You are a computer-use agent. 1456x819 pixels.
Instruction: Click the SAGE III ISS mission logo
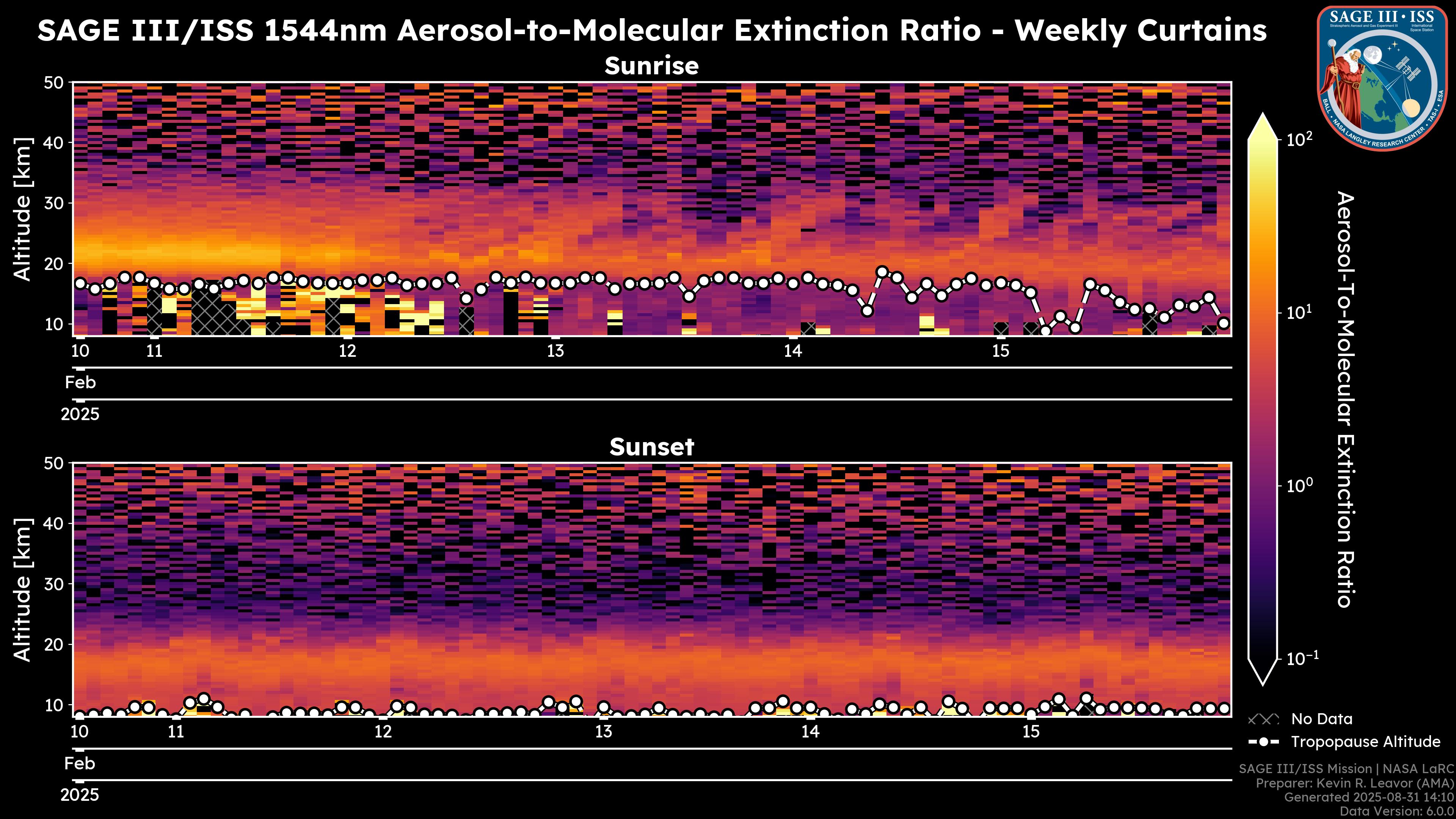pos(1382,78)
